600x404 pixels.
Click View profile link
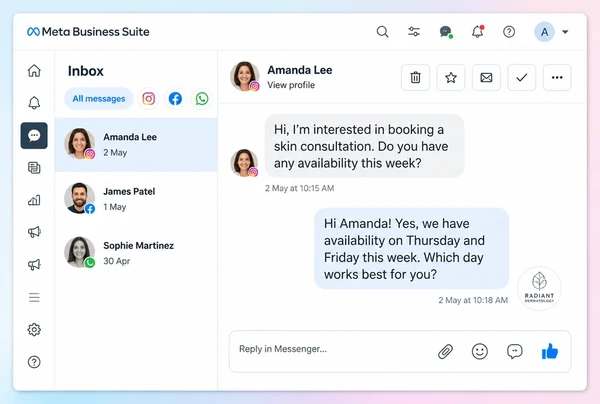coord(291,85)
